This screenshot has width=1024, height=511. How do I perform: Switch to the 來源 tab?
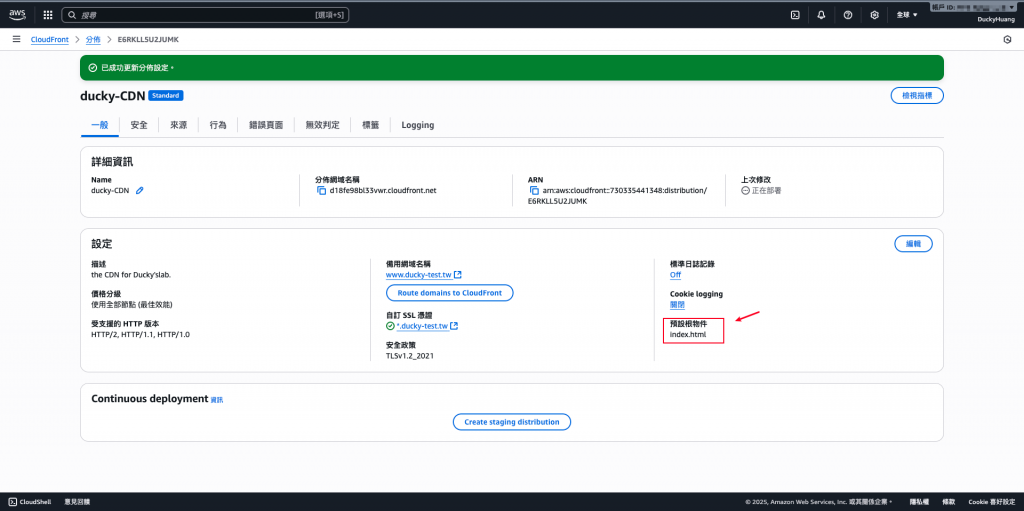pos(179,125)
